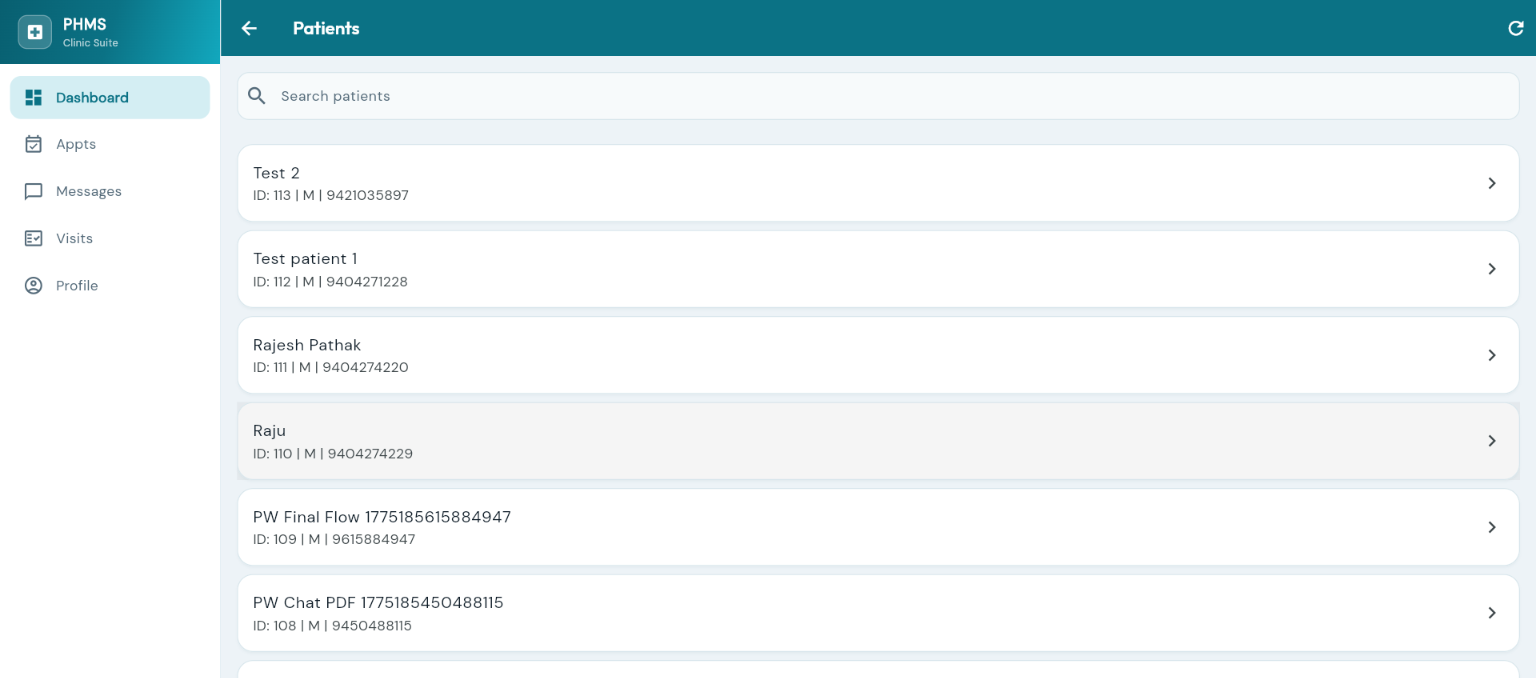Refresh the patients list
The height and width of the screenshot is (678, 1536).
click(x=1515, y=28)
